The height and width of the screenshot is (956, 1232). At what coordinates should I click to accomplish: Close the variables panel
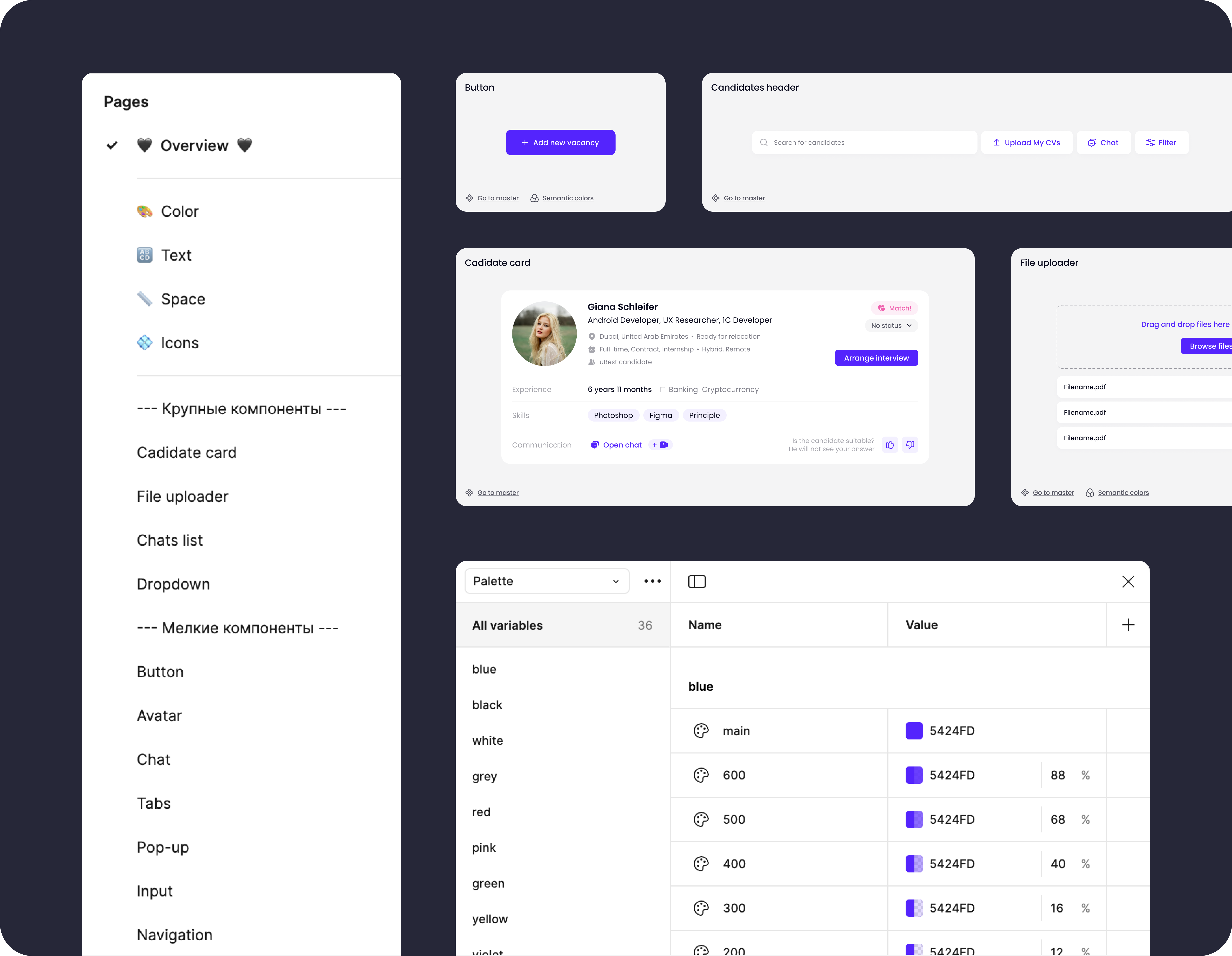point(1128,582)
